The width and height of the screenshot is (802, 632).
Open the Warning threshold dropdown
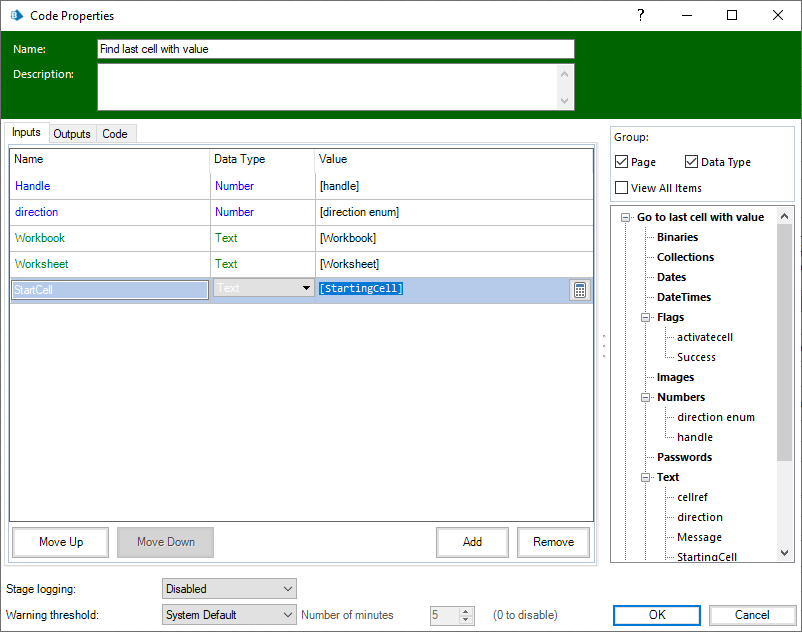pyautogui.click(x=229, y=615)
